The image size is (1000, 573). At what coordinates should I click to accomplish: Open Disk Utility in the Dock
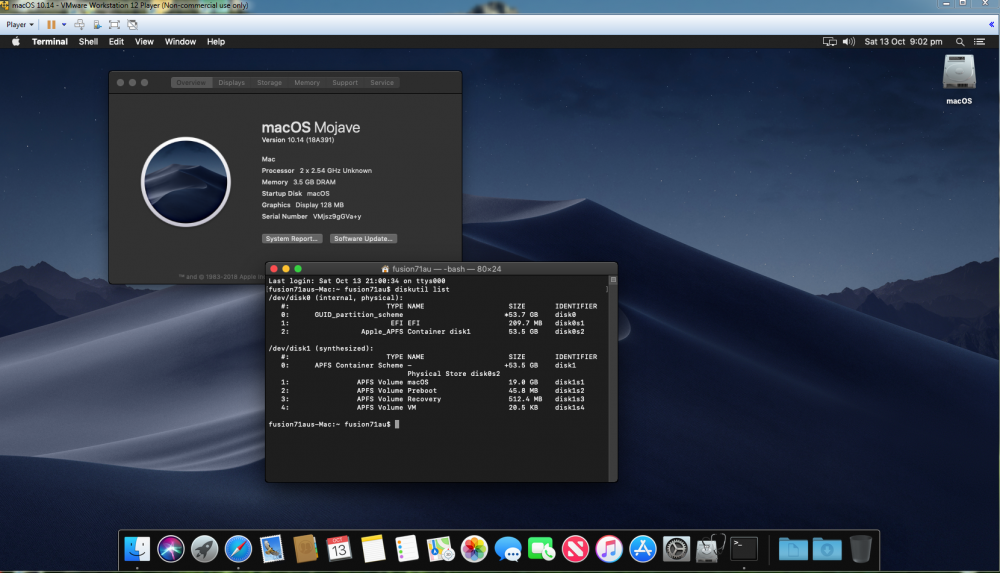point(710,549)
